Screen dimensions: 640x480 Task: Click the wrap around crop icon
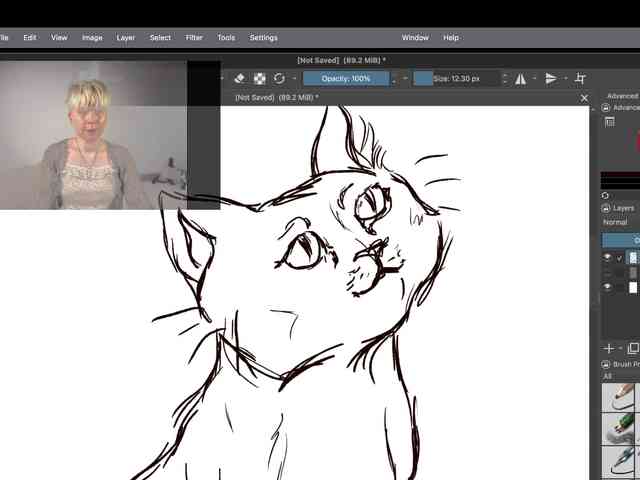point(580,78)
